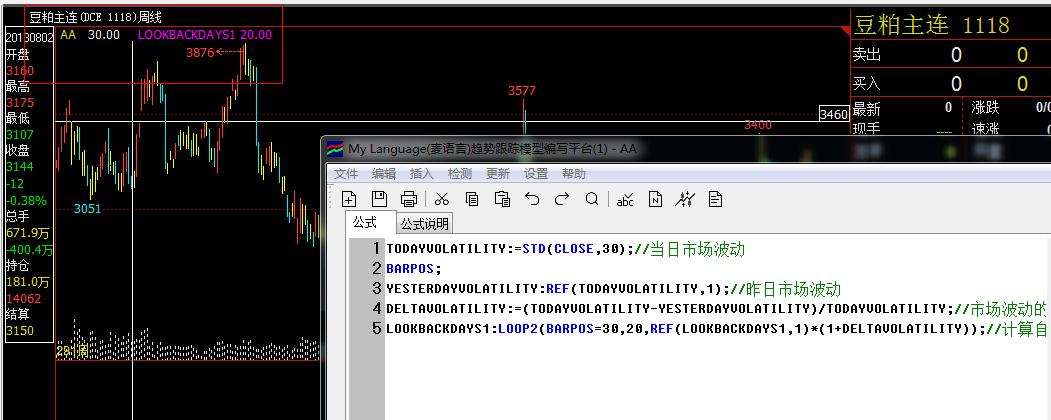Click the abc syntax check icon
The height and width of the screenshot is (420, 1051).
[x=625, y=199]
